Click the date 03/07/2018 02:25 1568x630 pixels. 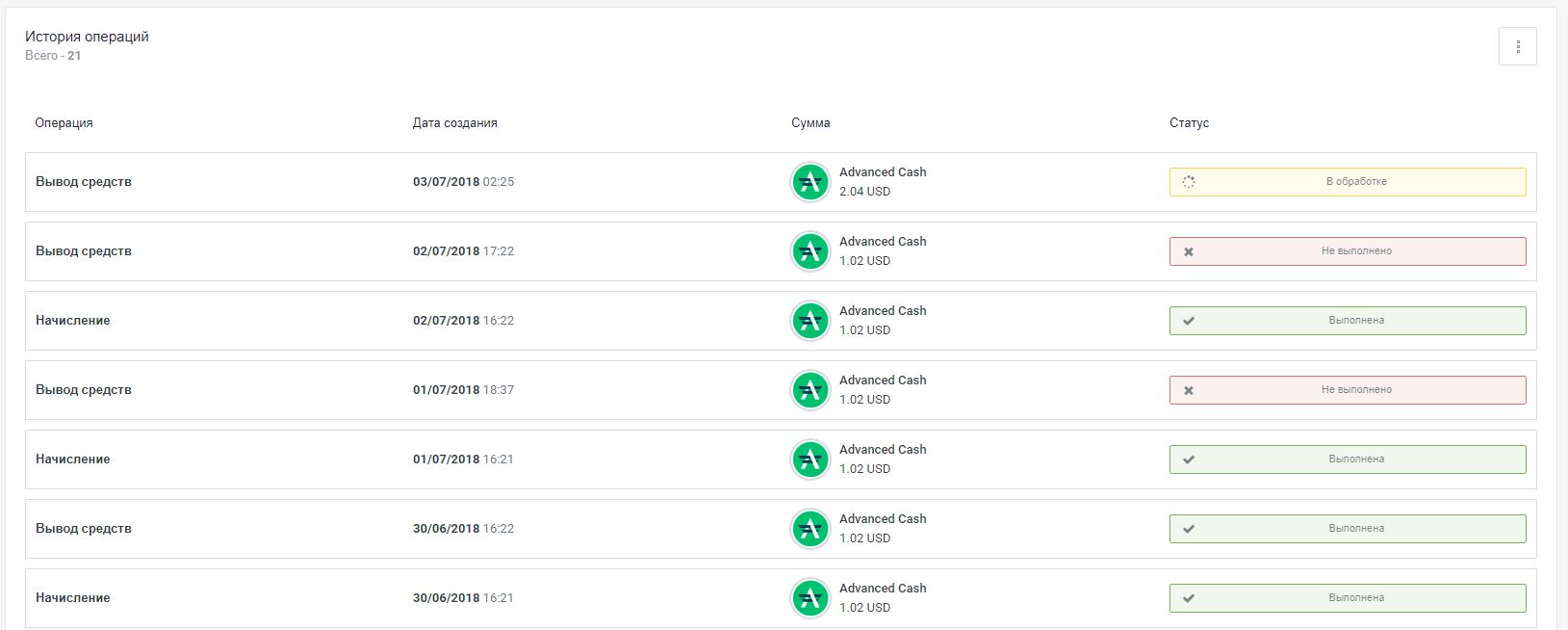click(x=463, y=182)
